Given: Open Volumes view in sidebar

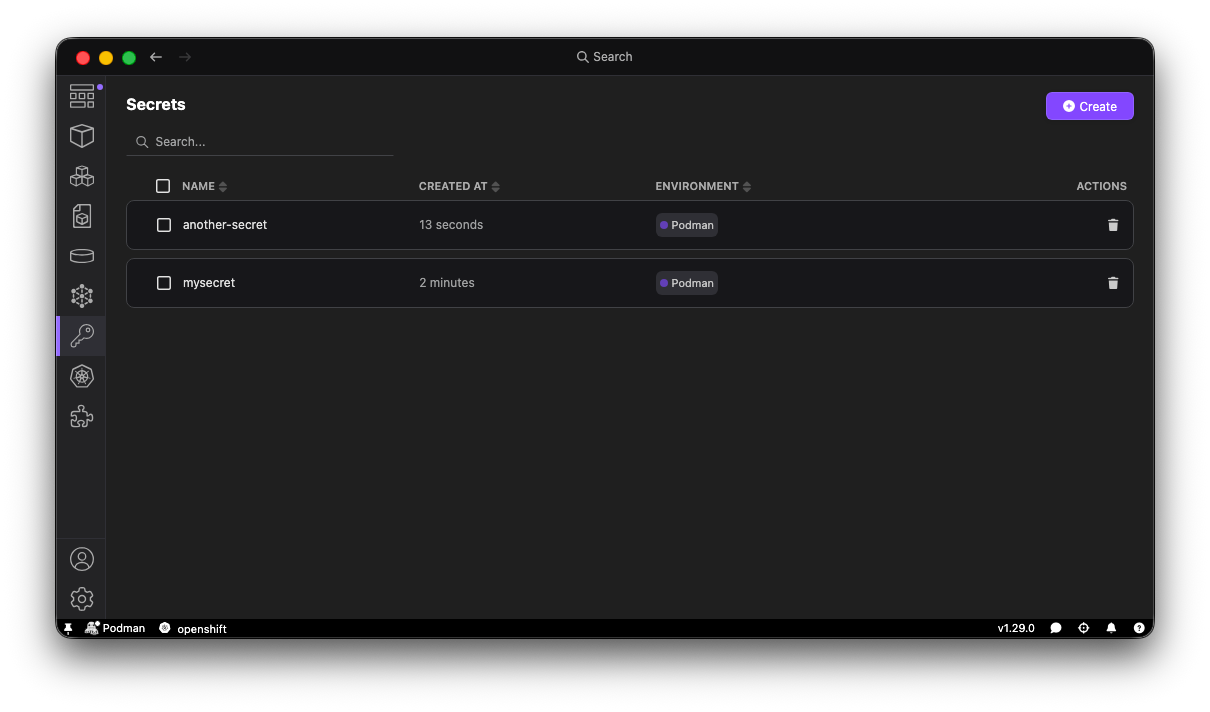Looking at the screenshot, I should (82, 256).
